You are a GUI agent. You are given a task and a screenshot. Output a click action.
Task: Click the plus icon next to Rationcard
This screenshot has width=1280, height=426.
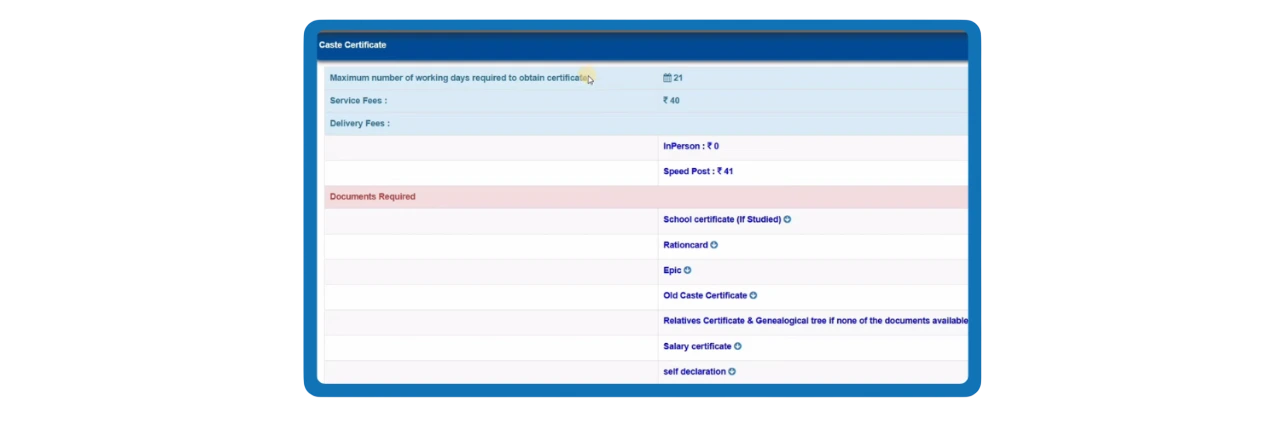coord(714,245)
